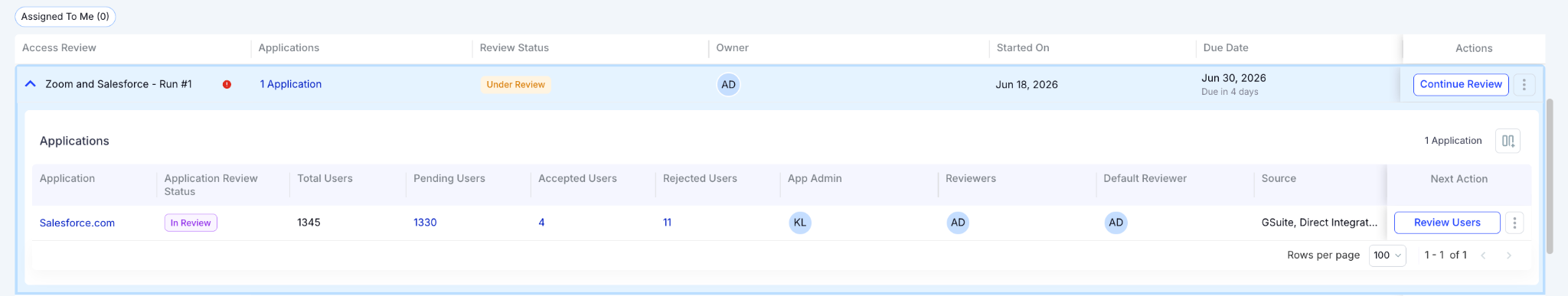Click the Due Date column header
Screen dimensions: 1568x296
click(1226, 47)
